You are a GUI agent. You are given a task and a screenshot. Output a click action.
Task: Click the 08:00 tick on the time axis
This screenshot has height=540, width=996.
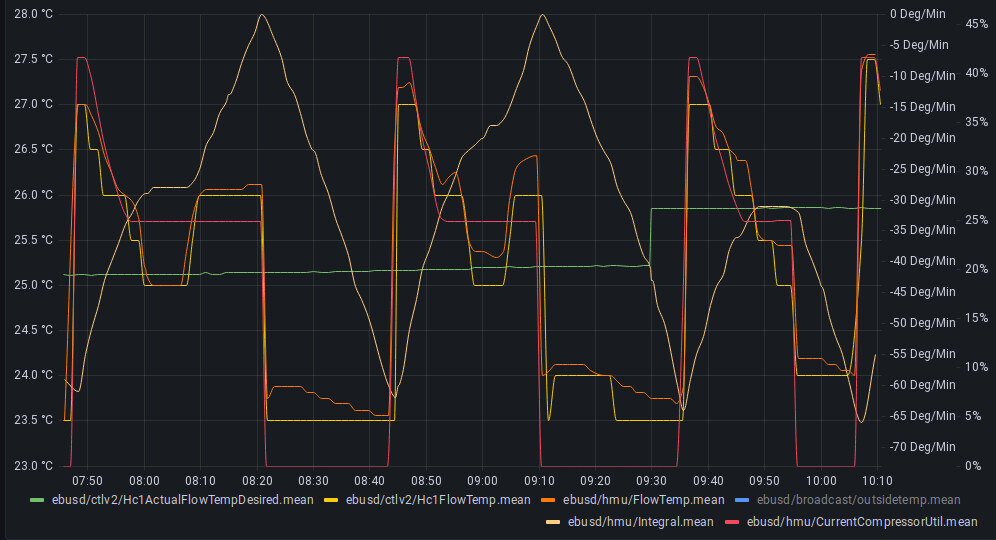pyautogui.click(x=144, y=479)
